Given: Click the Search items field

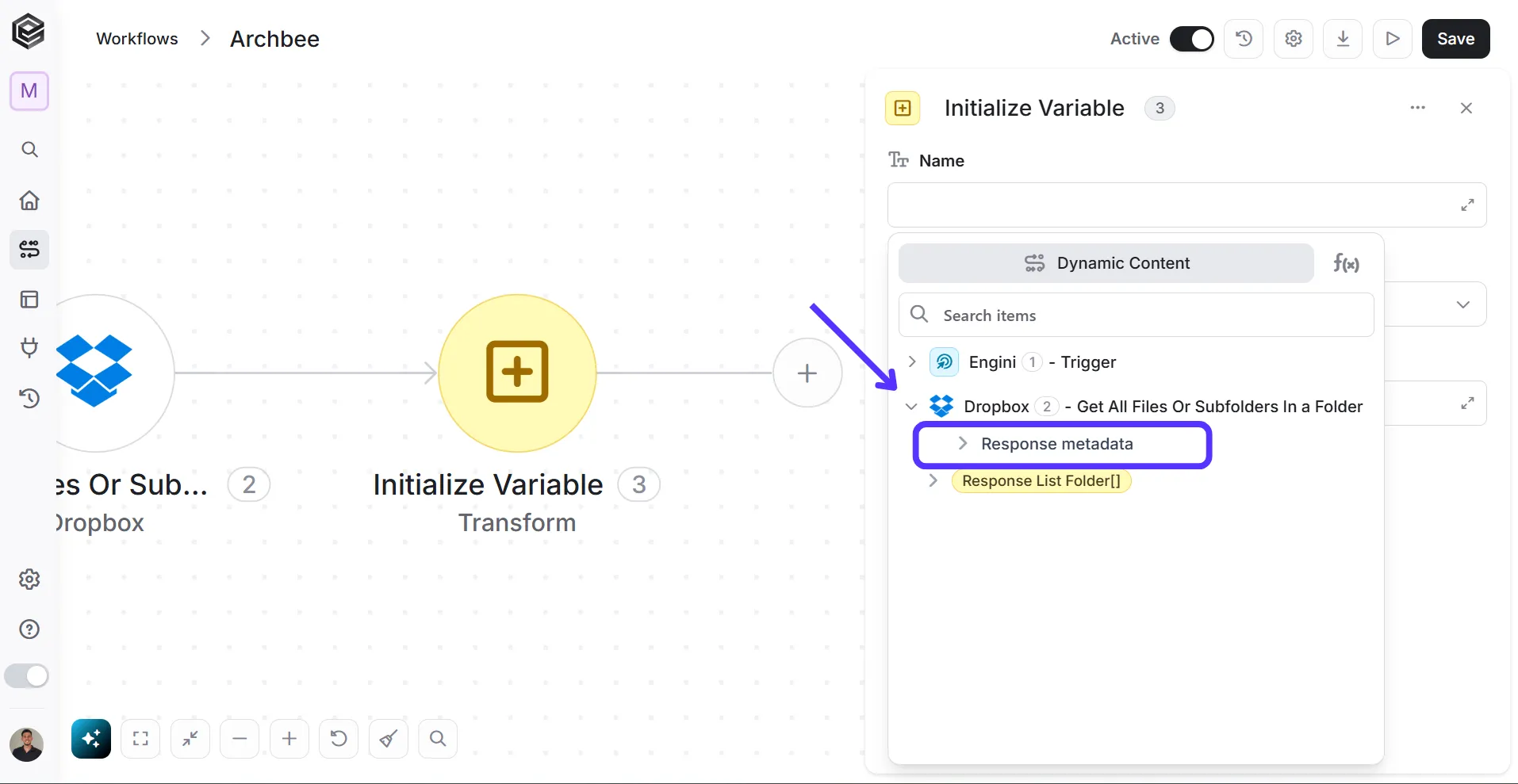Looking at the screenshot, I should pyautogui.click(x=1137, y=315).
